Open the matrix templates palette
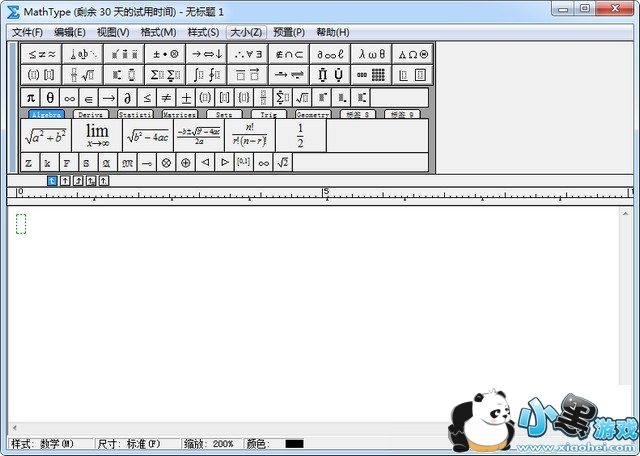Screen dimensions: 640x456 (371, 75)
